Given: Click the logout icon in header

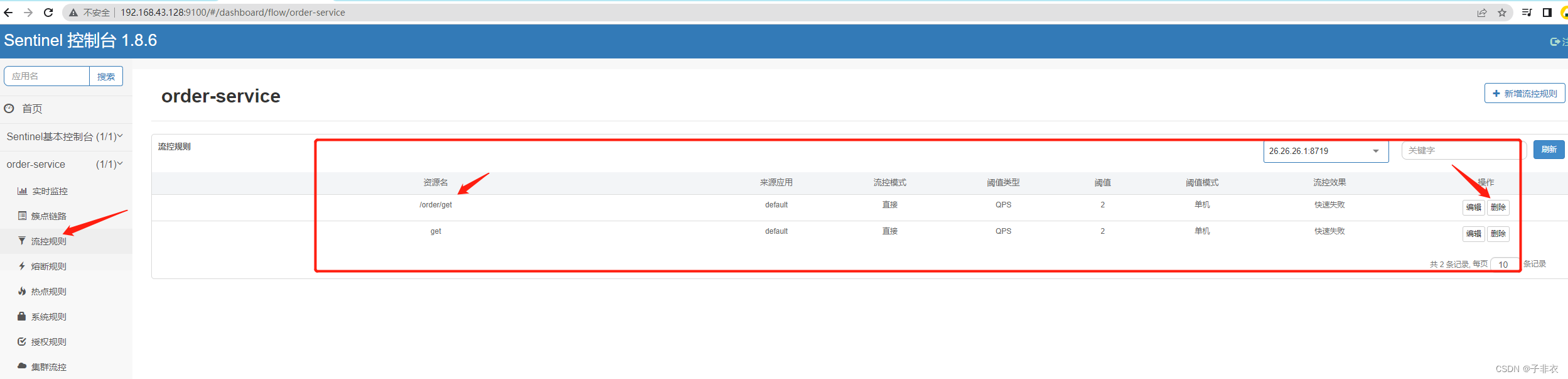Looking at the screenshot, I should point(1555,42).
